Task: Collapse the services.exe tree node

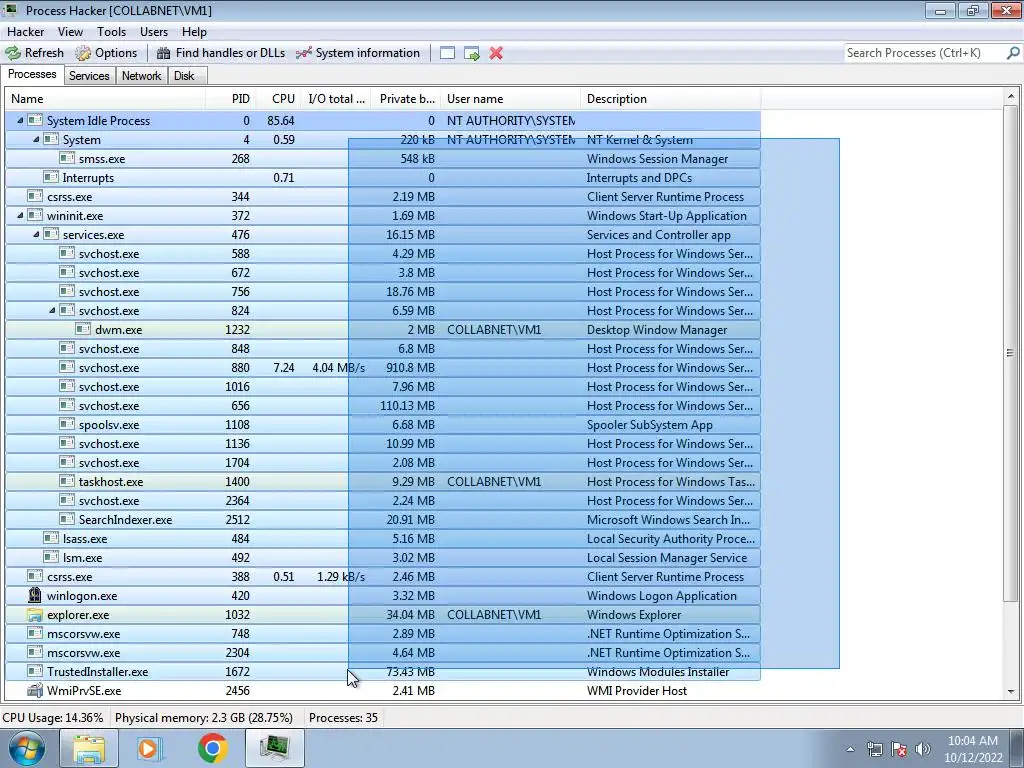Action: (36, 234)
